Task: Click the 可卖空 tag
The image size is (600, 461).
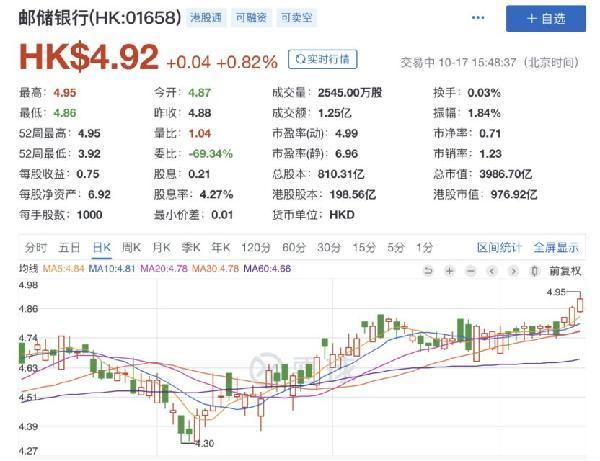Action: (297, 18)
